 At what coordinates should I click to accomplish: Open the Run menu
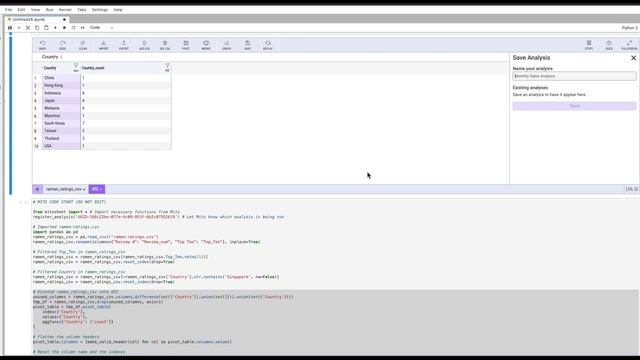[x=49, y=9]
